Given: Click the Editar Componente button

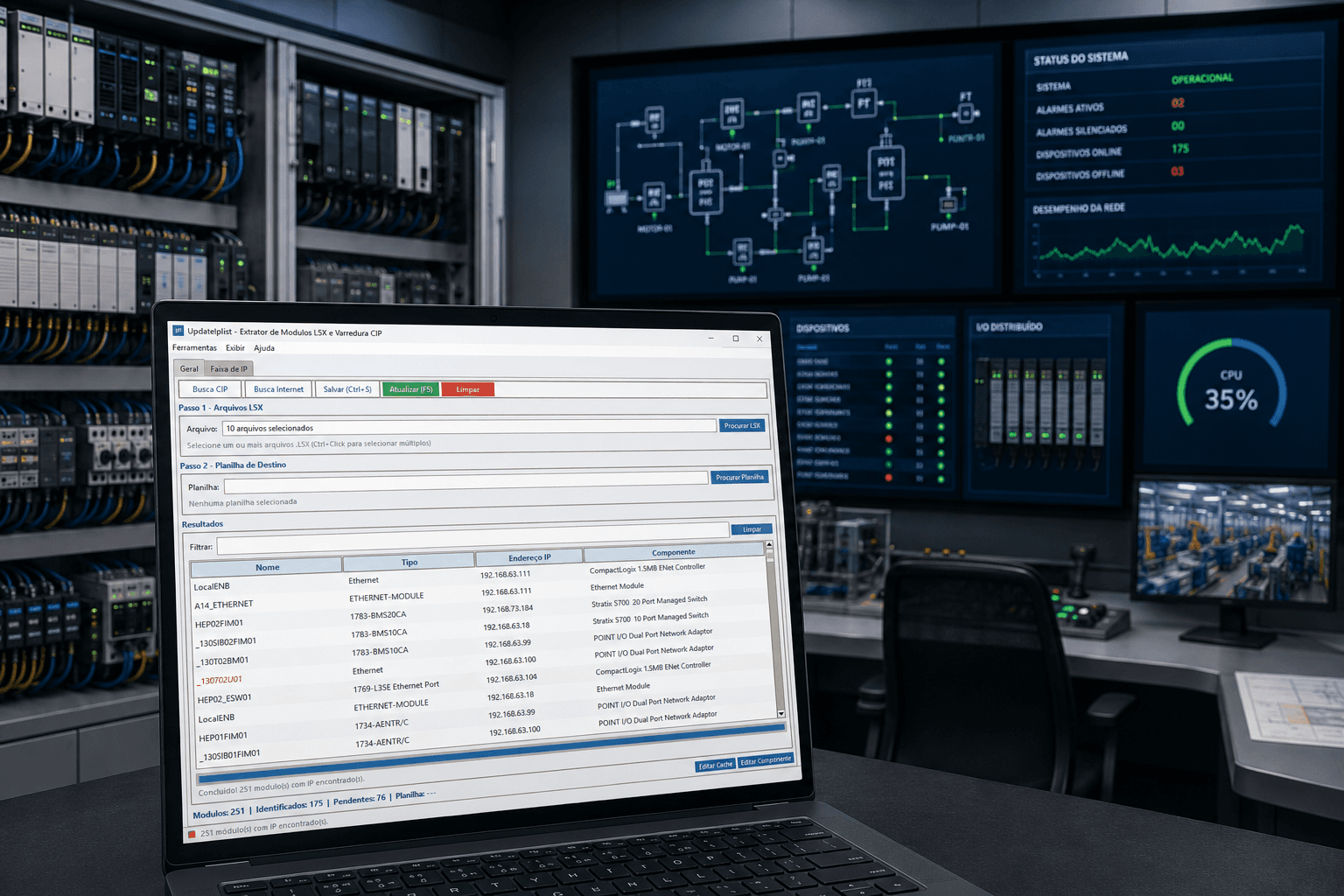Looking at the screenshot, I should pos(766,760).
